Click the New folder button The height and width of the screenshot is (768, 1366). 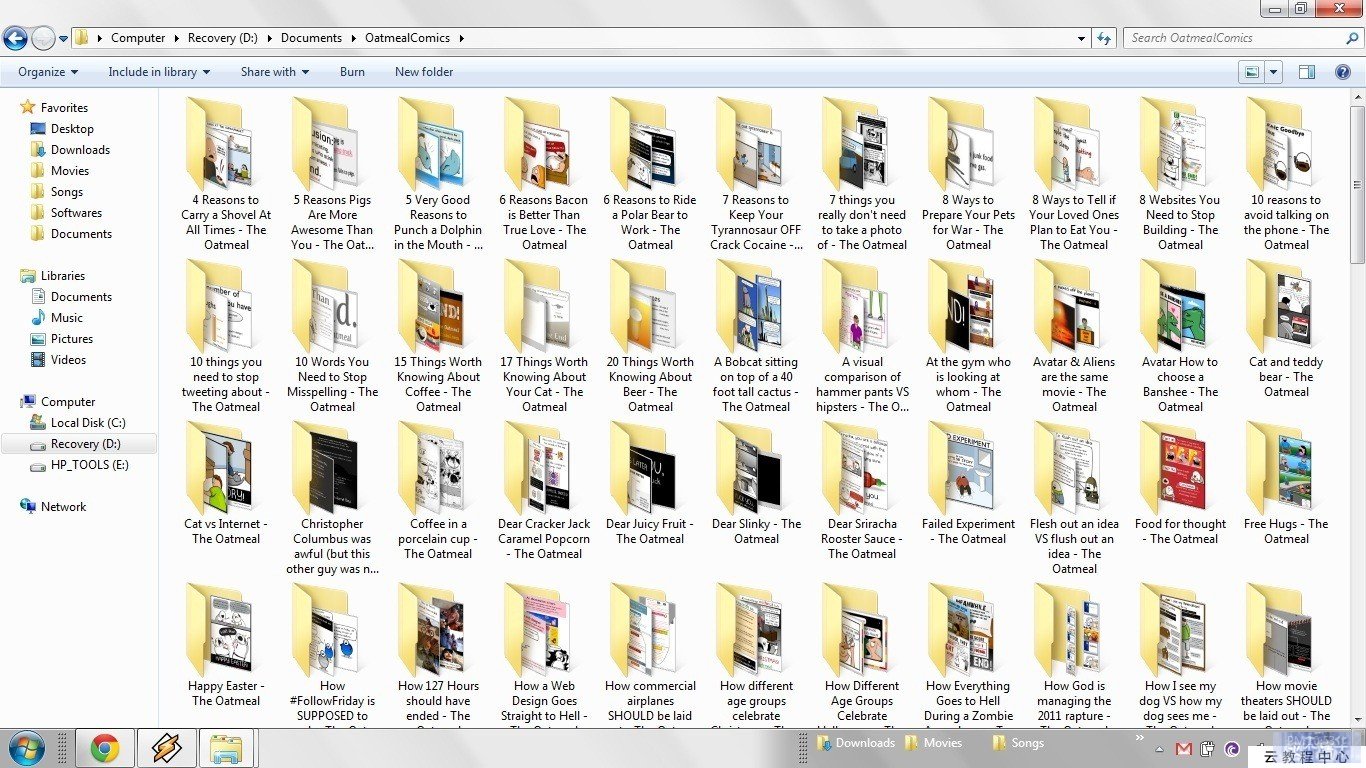[x=424, y=72]
